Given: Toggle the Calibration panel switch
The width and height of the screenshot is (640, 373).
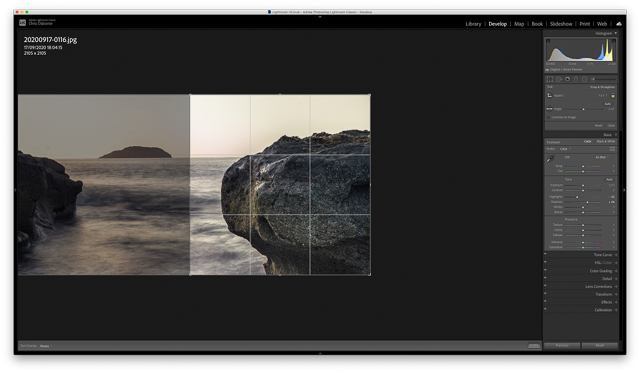Looking at the screenshot, I should coord(545,309).
